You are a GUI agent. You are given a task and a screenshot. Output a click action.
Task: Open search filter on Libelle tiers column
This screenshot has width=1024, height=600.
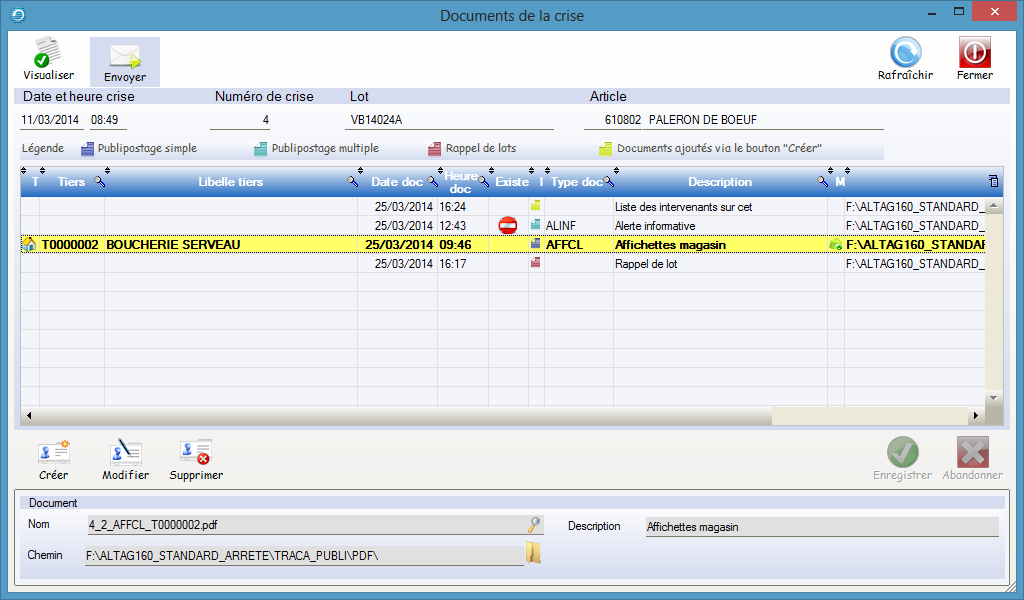[x=352, y=182]
